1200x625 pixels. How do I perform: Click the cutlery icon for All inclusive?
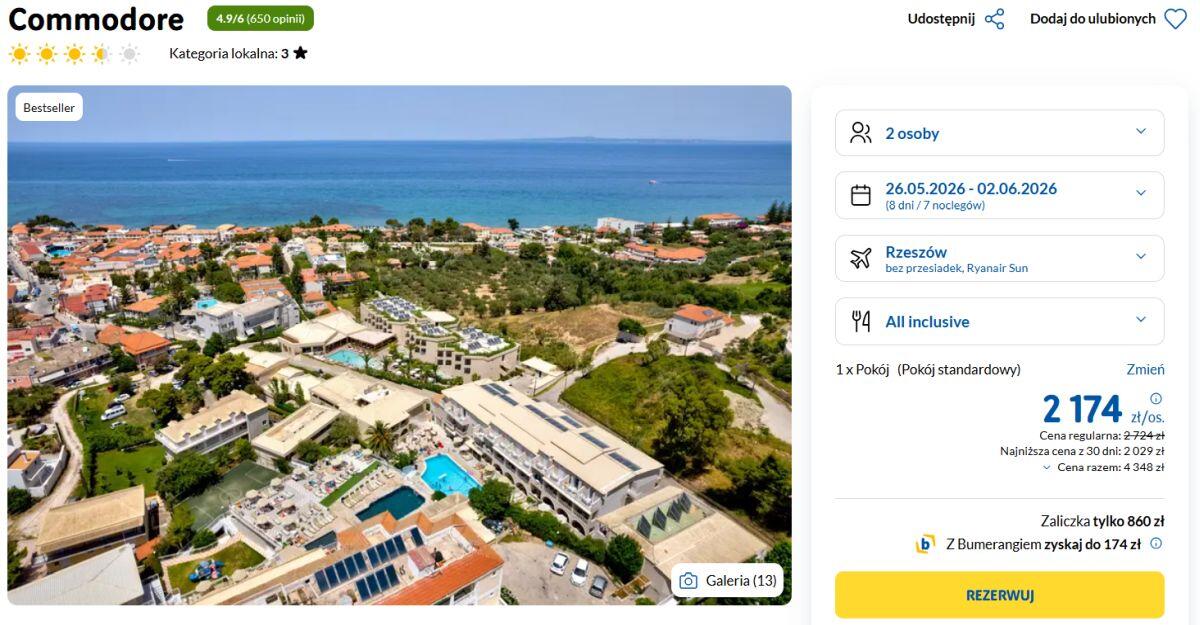[x=860, y=321]
